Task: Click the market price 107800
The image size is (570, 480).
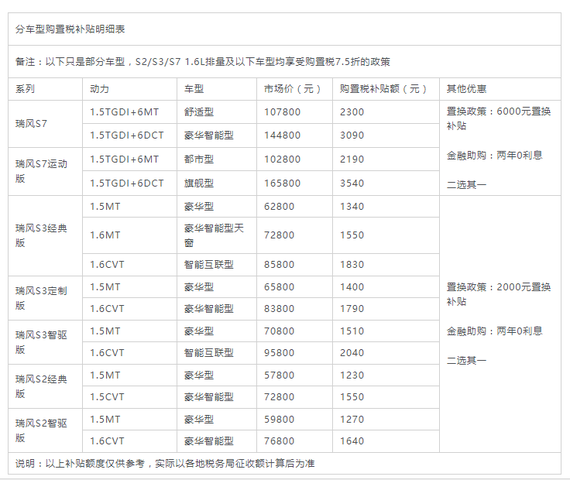Action: [x=282, y=112]
